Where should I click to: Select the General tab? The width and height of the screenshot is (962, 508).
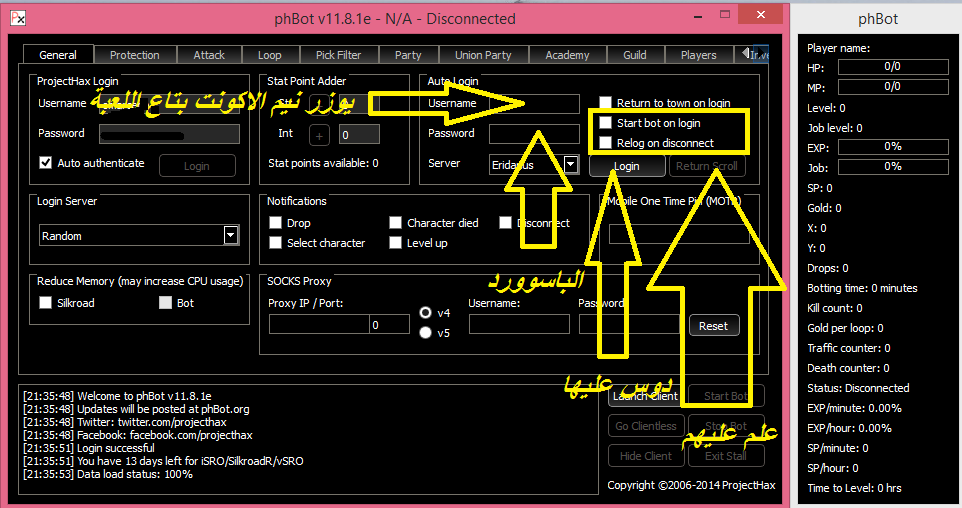pos(58,55)
